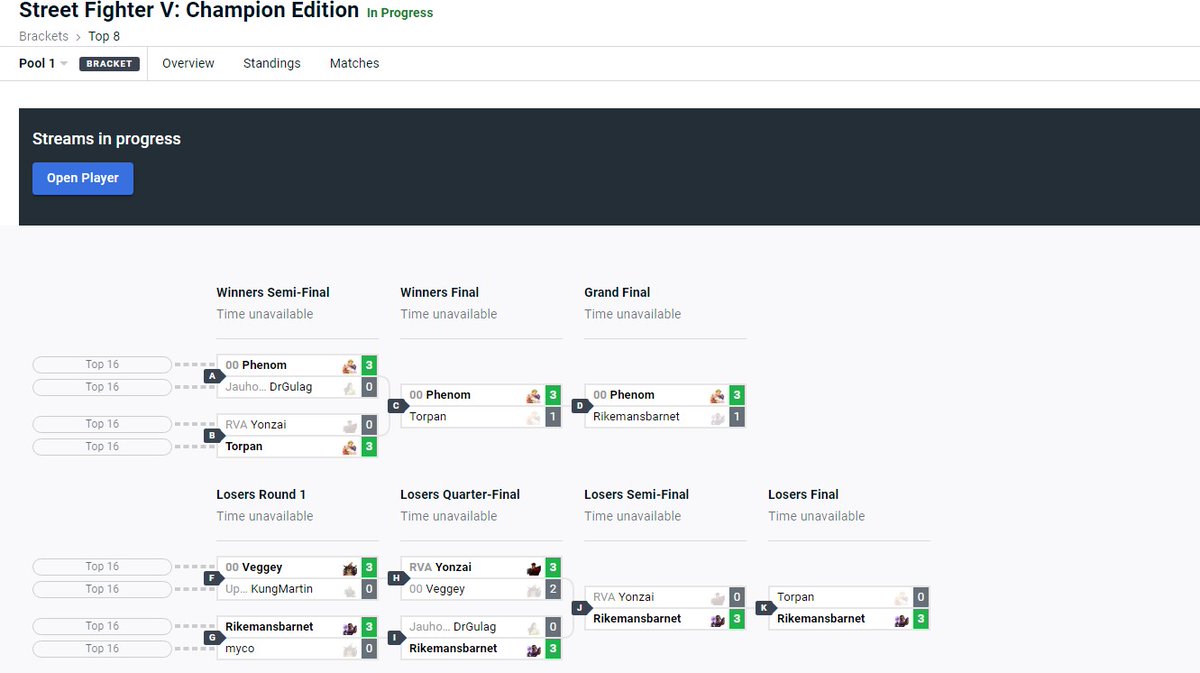Click the last Top 16 link feeding match G
This screenshot has width=1200, height=673.
click(x=102, y=649)
